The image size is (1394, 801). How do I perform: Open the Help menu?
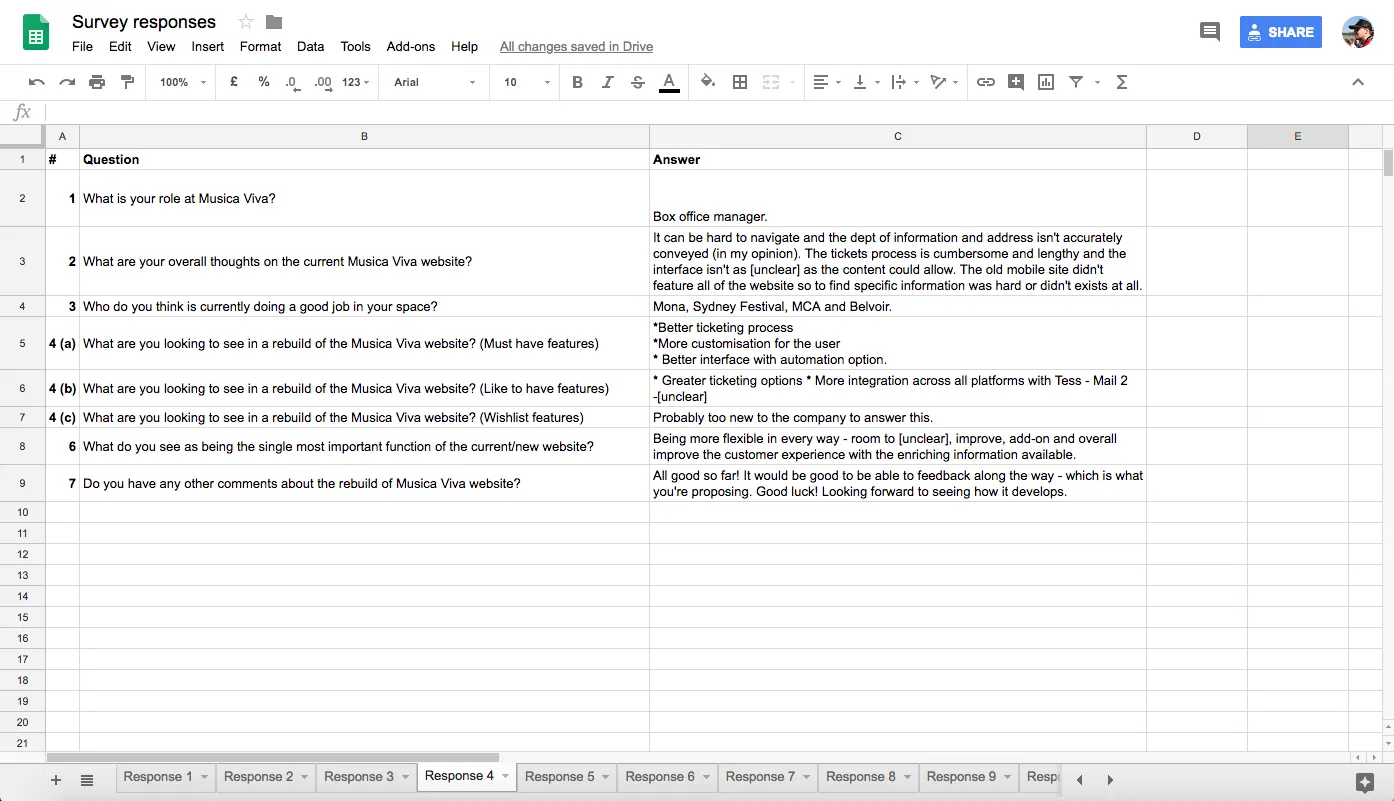464,46
